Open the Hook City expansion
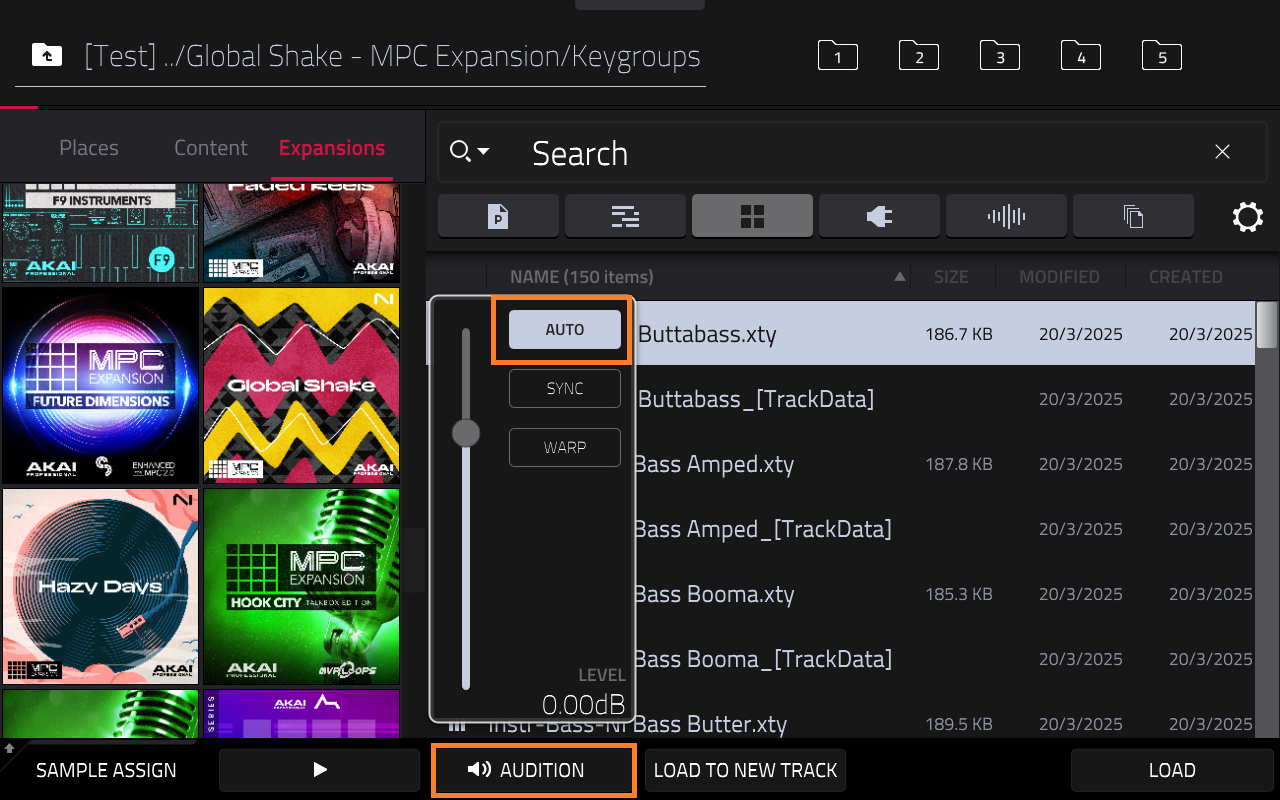 301,586
